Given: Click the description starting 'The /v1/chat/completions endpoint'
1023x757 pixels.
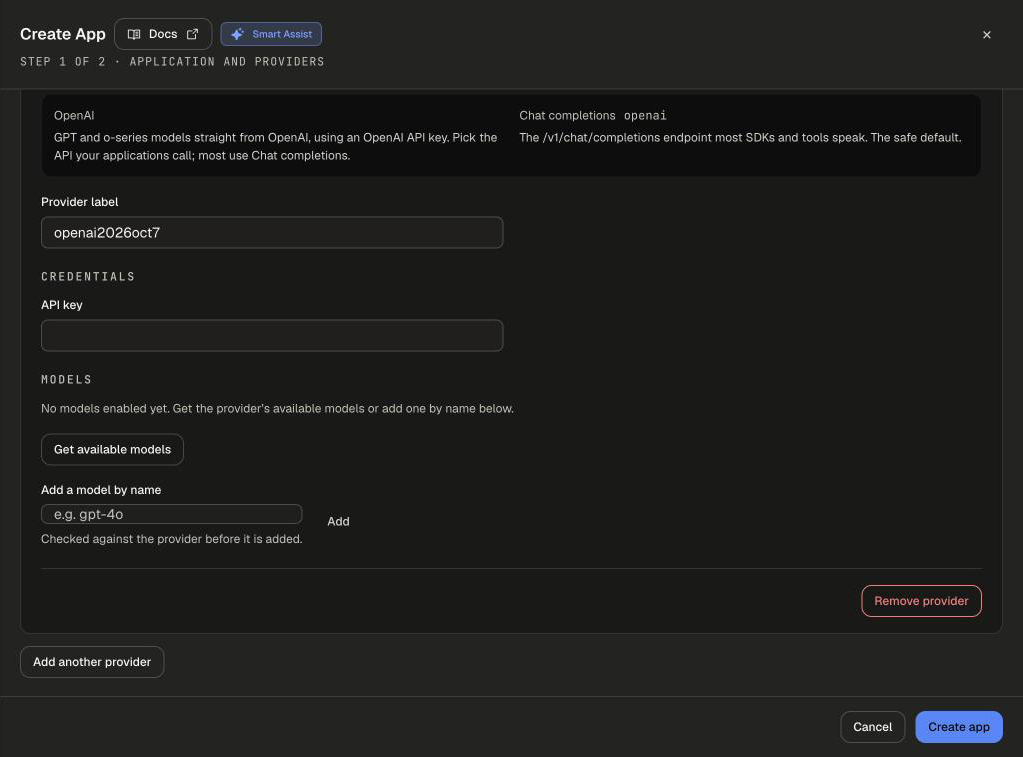Looking at the screenshot, I should tap(740, 138).
